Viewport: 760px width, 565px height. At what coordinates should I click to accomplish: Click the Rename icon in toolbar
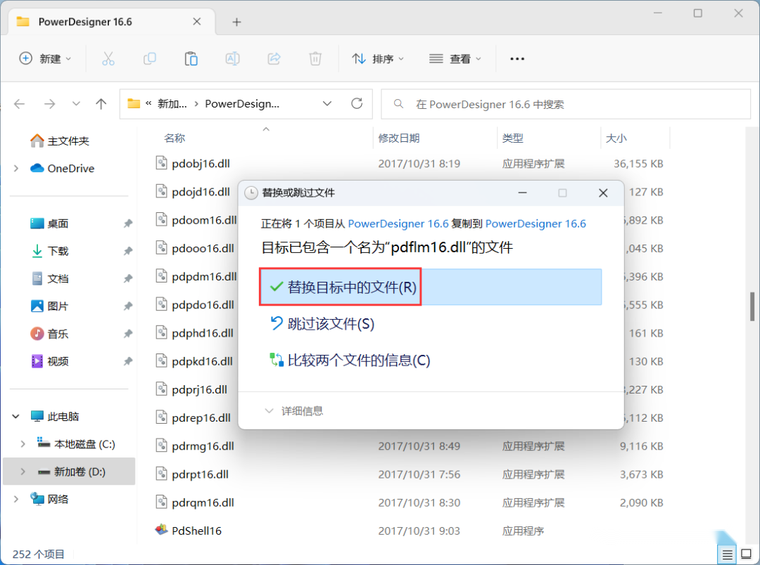pyautogui.click(x=233, y=59)
